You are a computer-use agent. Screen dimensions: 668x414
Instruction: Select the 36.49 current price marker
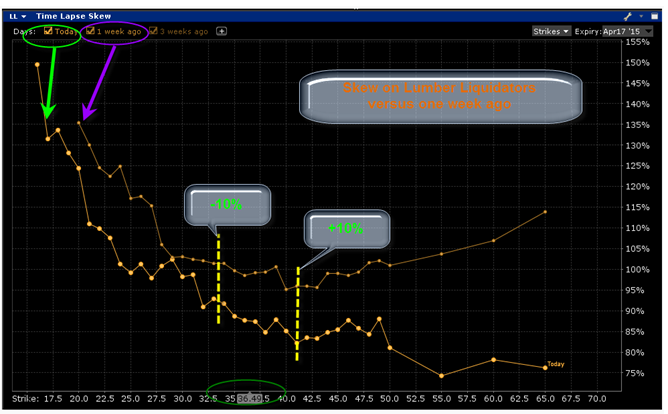click(250, 399)
